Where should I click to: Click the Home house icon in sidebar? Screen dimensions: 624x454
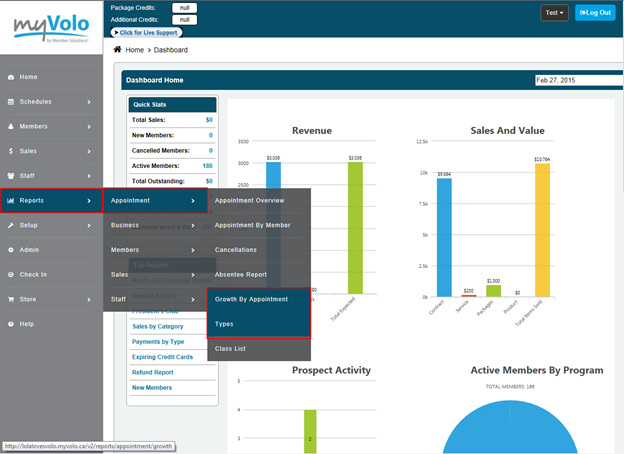tap(11, 77)
